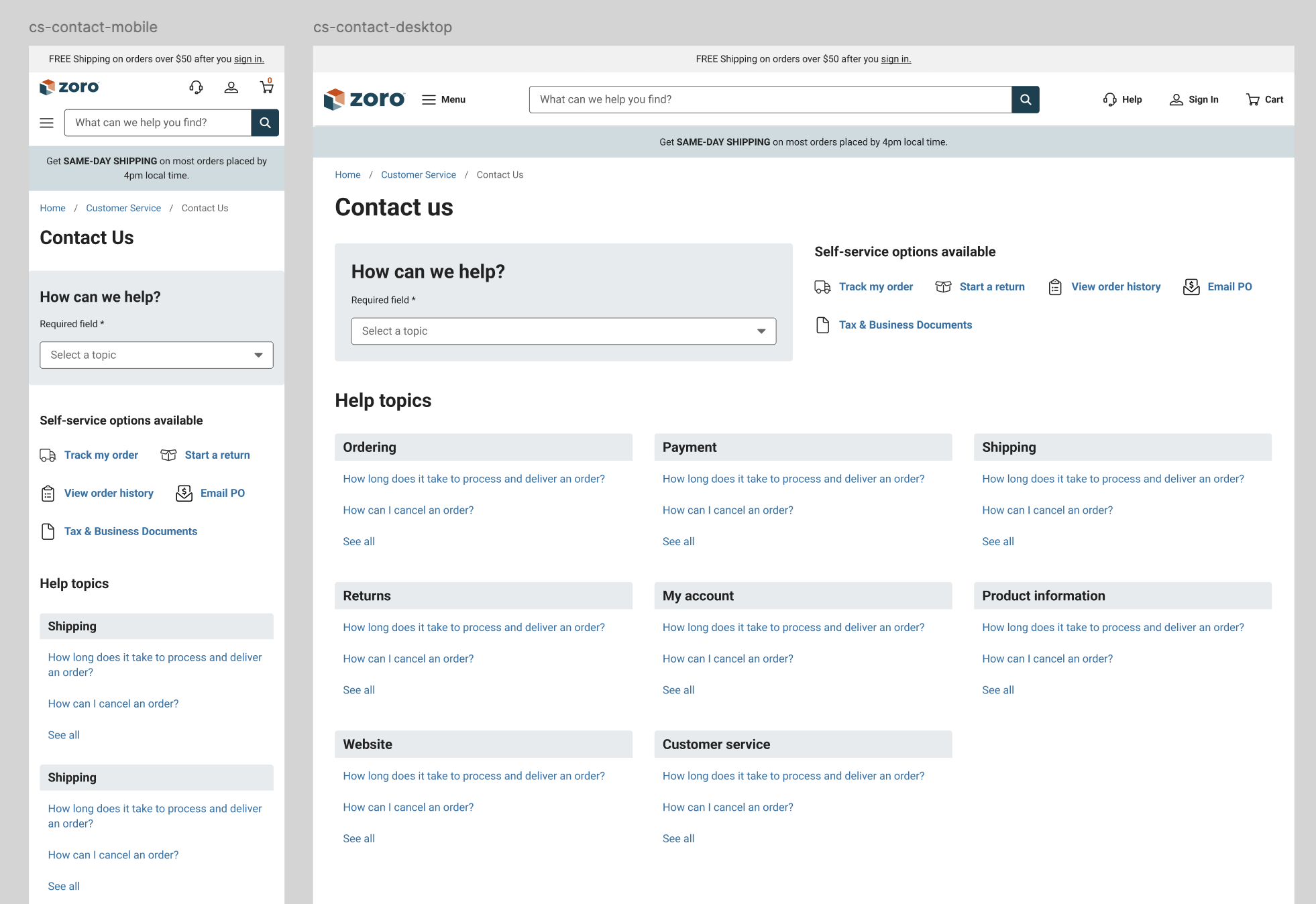
Task: Focus the desktop search input field
Action: [x=769, y=99]
